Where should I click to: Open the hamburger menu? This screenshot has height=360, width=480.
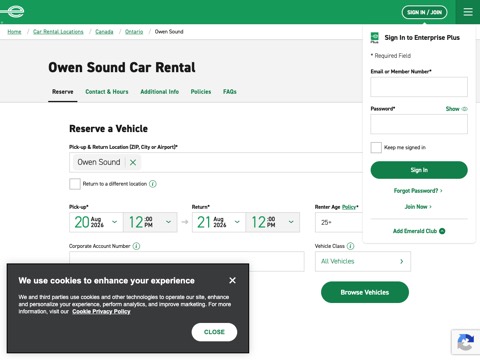pos(468,12)
